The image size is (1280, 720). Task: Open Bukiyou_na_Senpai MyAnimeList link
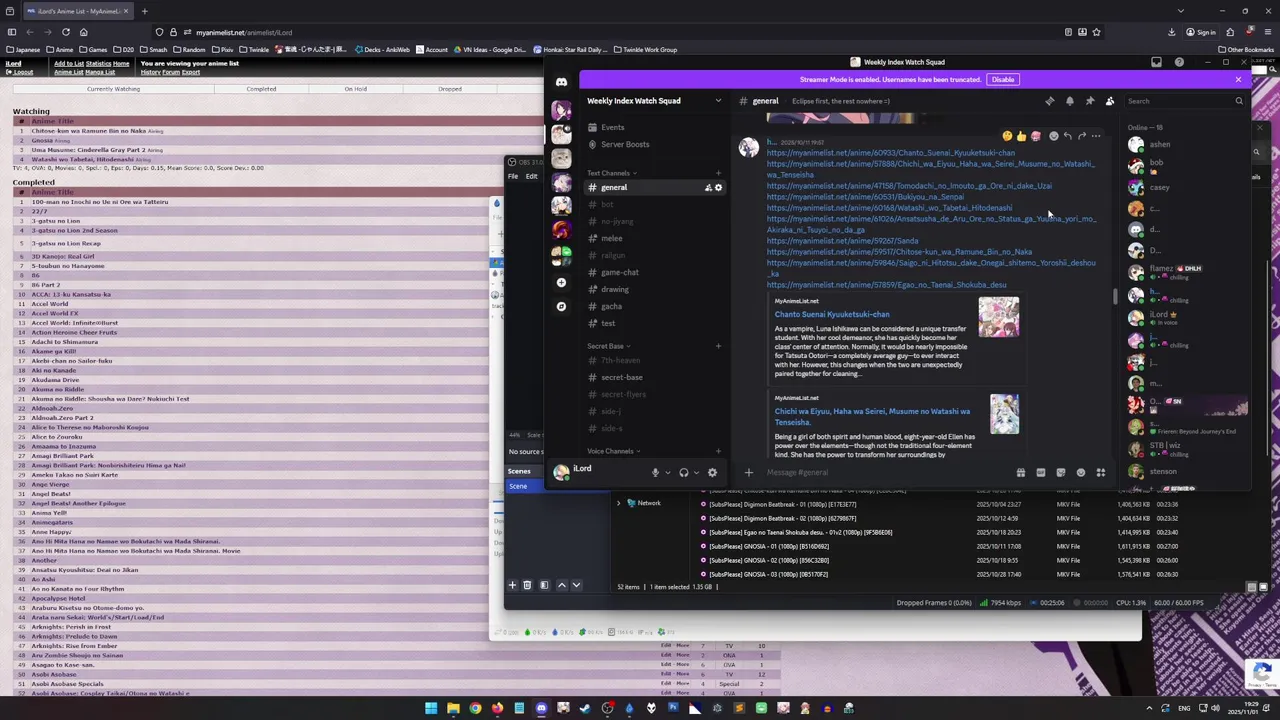(x=865, y=197)
